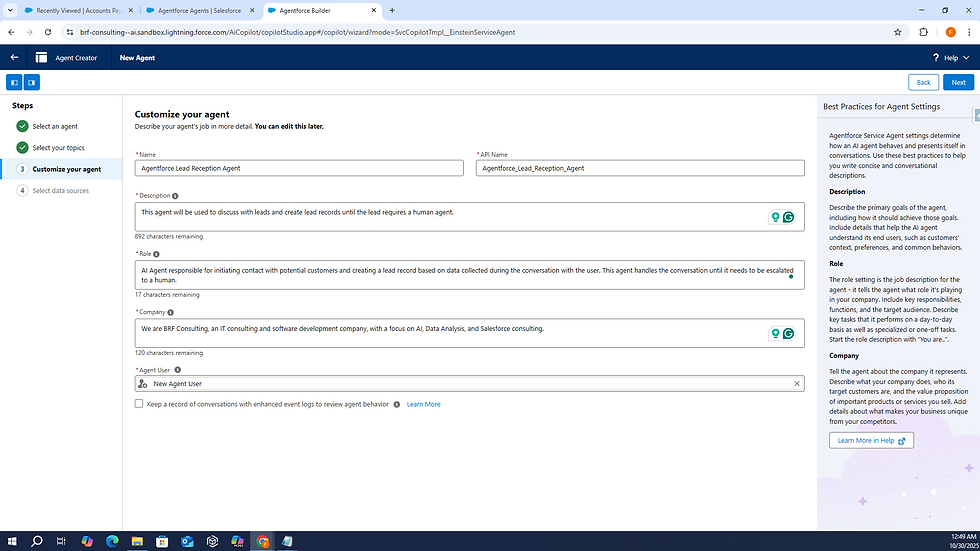Click the Role info icon
This screenshot has width=980, height=551.
(156, 254)
